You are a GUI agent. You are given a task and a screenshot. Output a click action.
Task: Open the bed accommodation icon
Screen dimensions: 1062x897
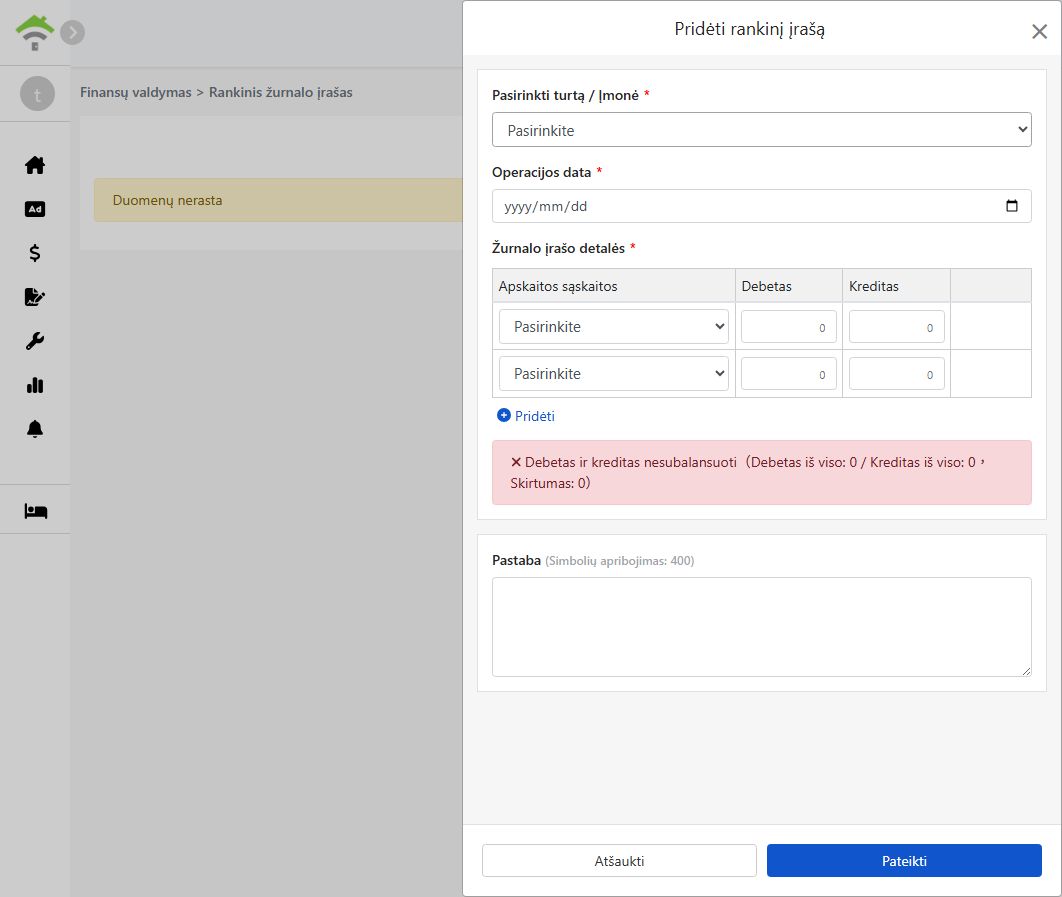click(36, 511)
